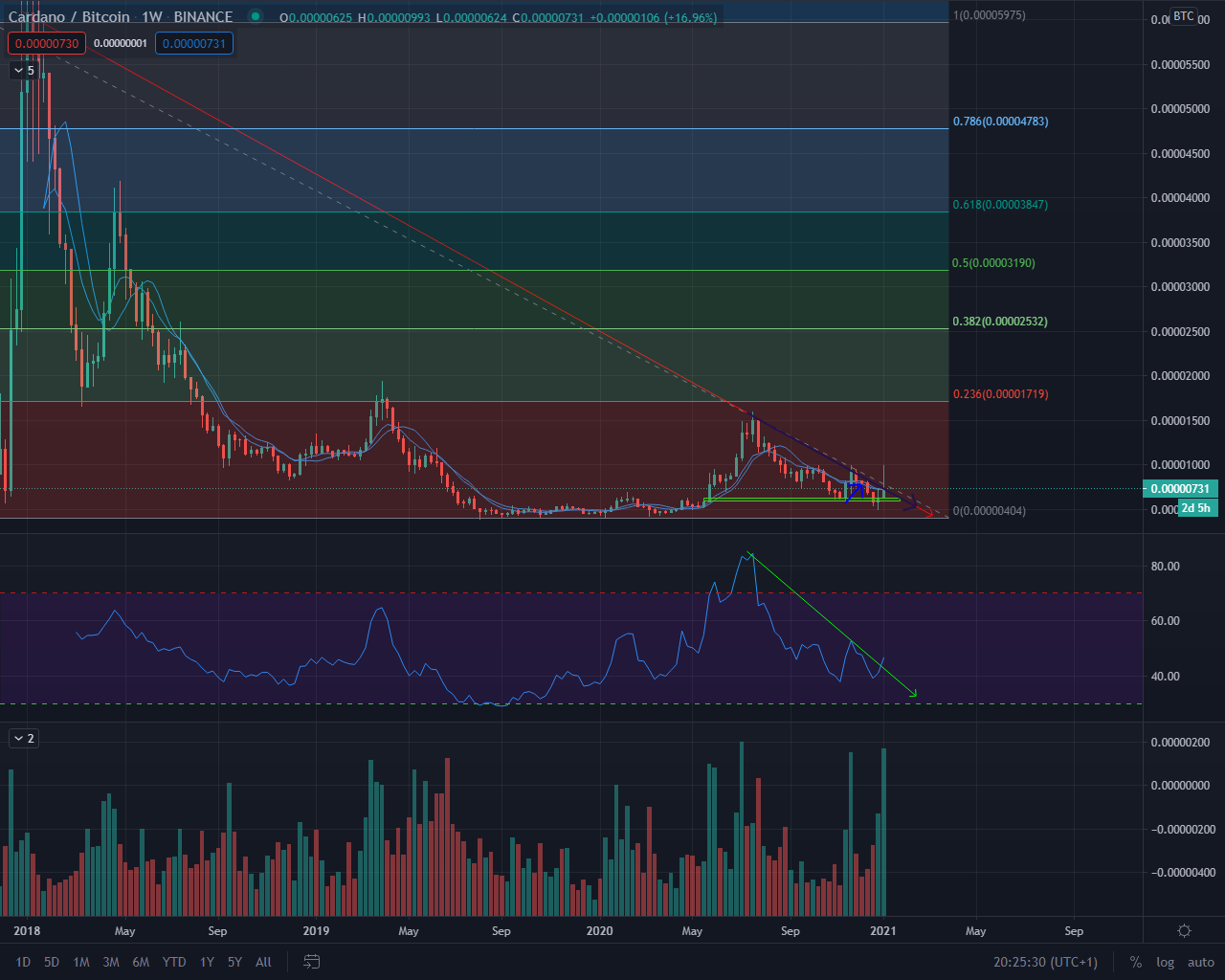The width and height of the screenshot is (1225, 980).
Task: Select the 0.5(0.00003190) Fibonacci label
Action: [993, 262]
